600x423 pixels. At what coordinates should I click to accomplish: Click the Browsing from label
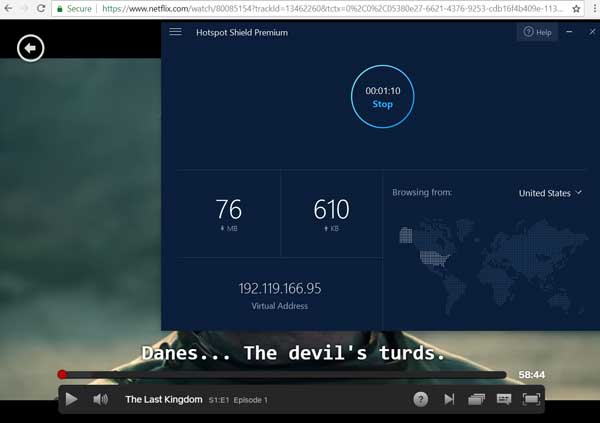(422, 192)
